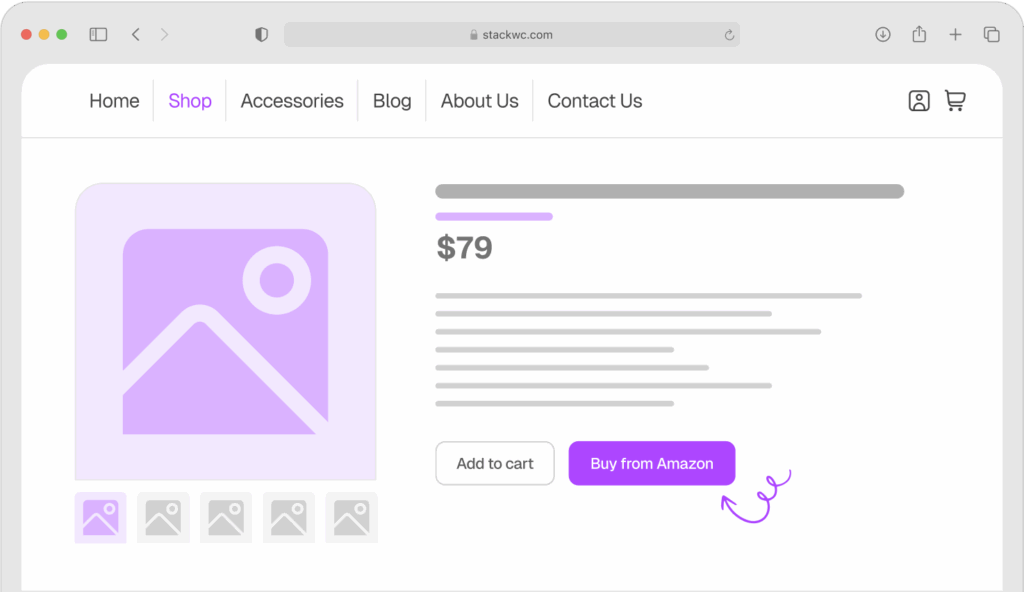This screenshot has height=592, width=1024.
Task: Reload the page using the refresh icon
Action: pyautogui.click(x=729, y=34)
